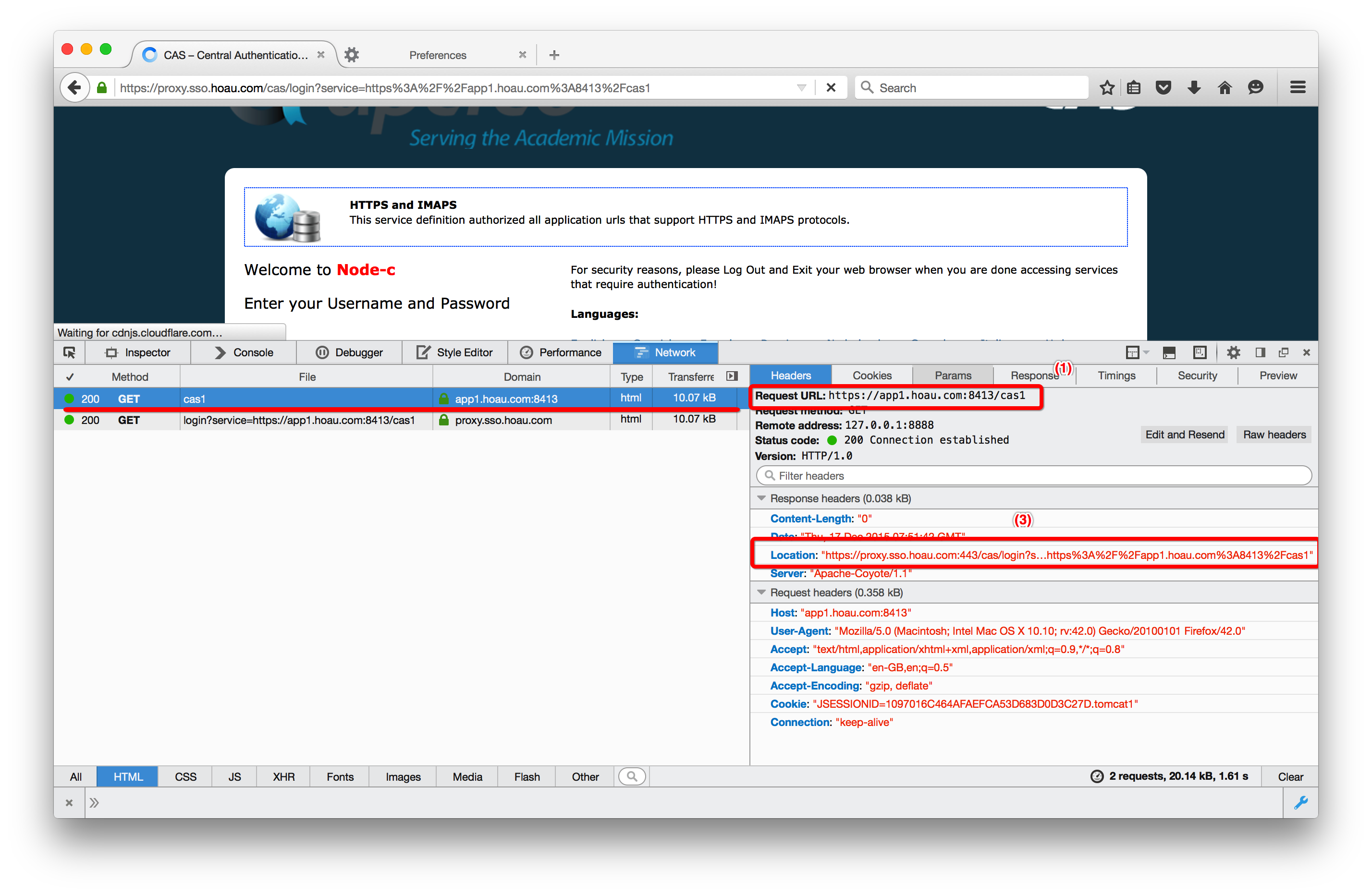
Task: Activate the element picker tool in devtools
Action: tap(69, 352)
